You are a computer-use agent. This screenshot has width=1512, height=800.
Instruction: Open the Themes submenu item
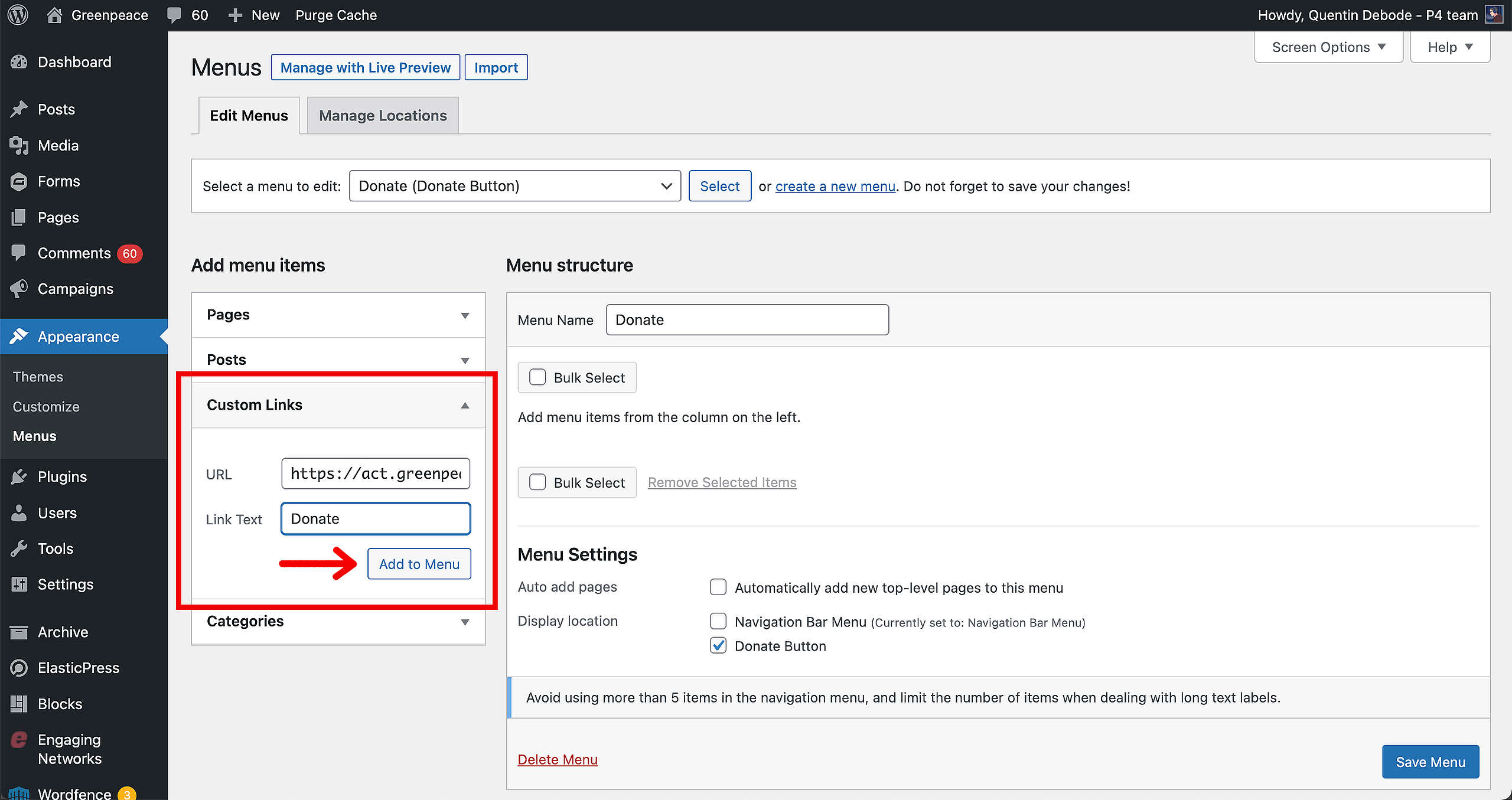point(38,377)
